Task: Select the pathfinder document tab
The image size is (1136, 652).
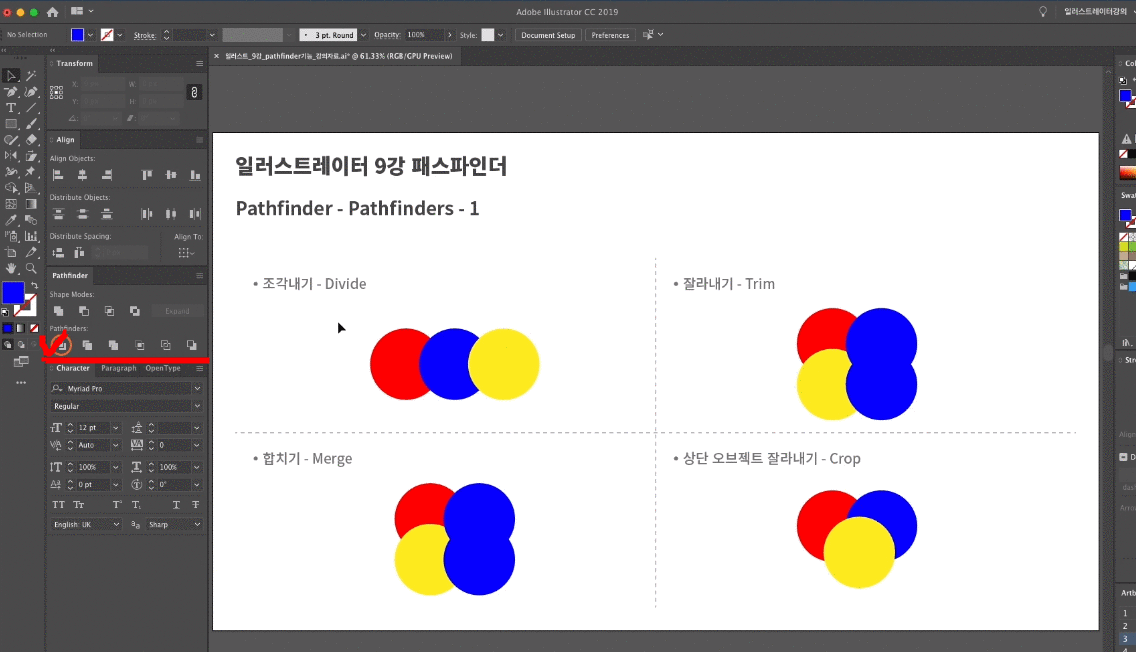Action: (x=338, y=56)
